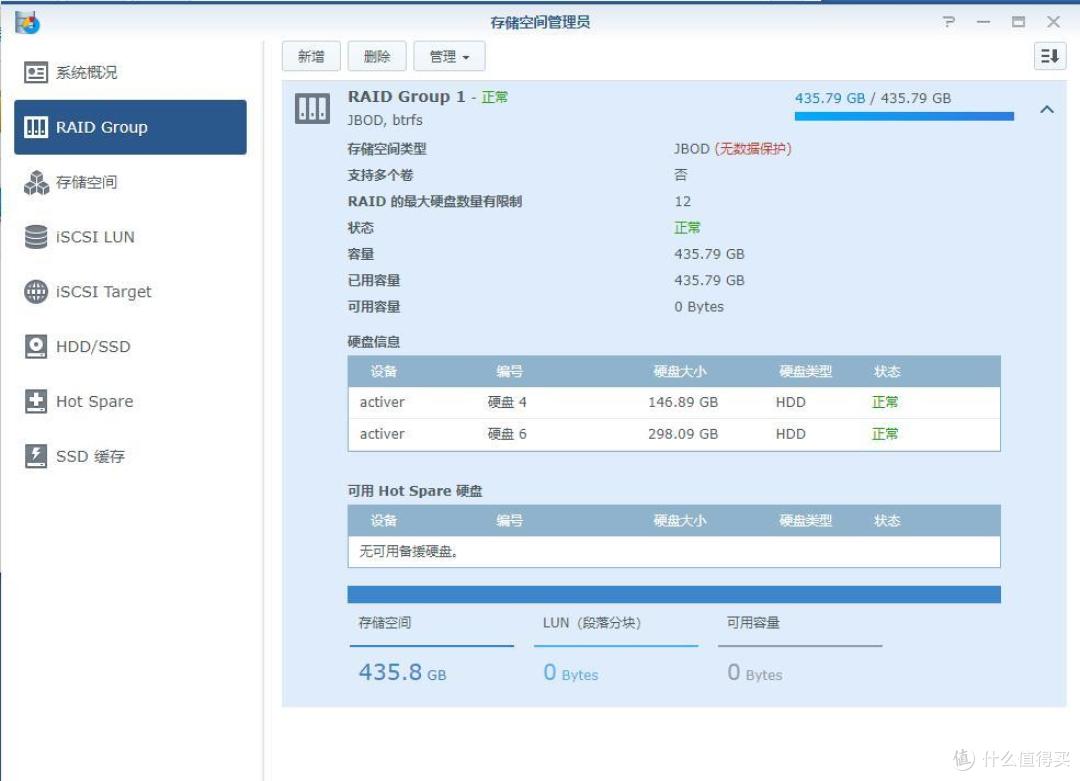
Task: Click the HDD/SSD disk icon
Action: [36, 346]
